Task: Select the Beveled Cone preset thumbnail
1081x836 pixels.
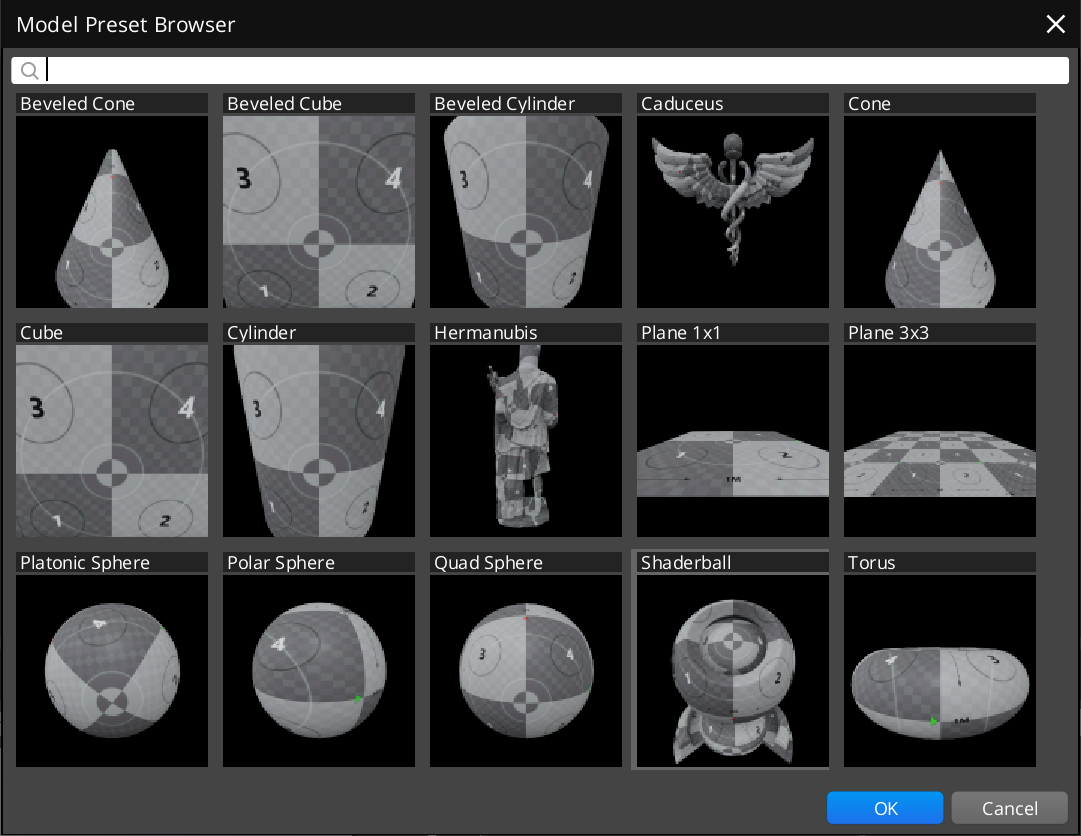Action: [112, 212]
